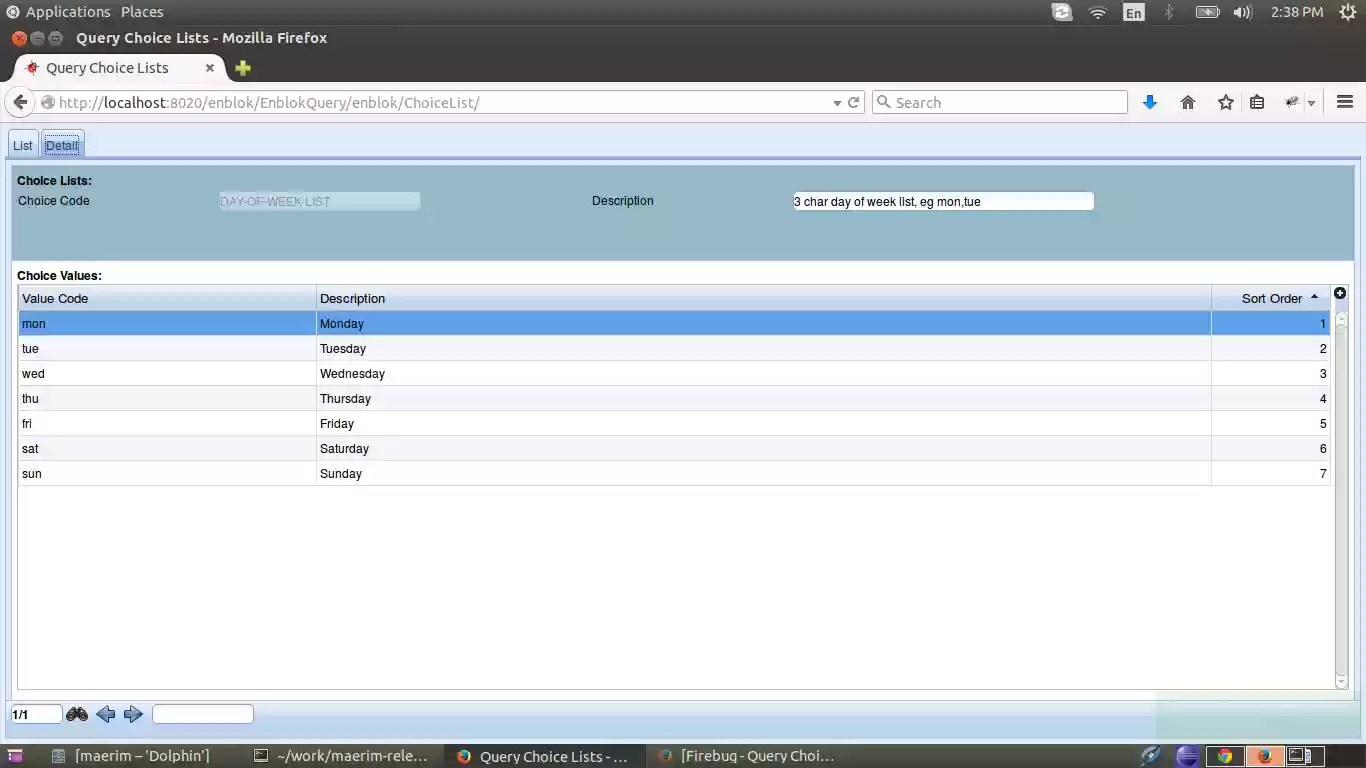1366x768 pixels.
Task: Switch to the Detail tab
Action: (61, 144)
